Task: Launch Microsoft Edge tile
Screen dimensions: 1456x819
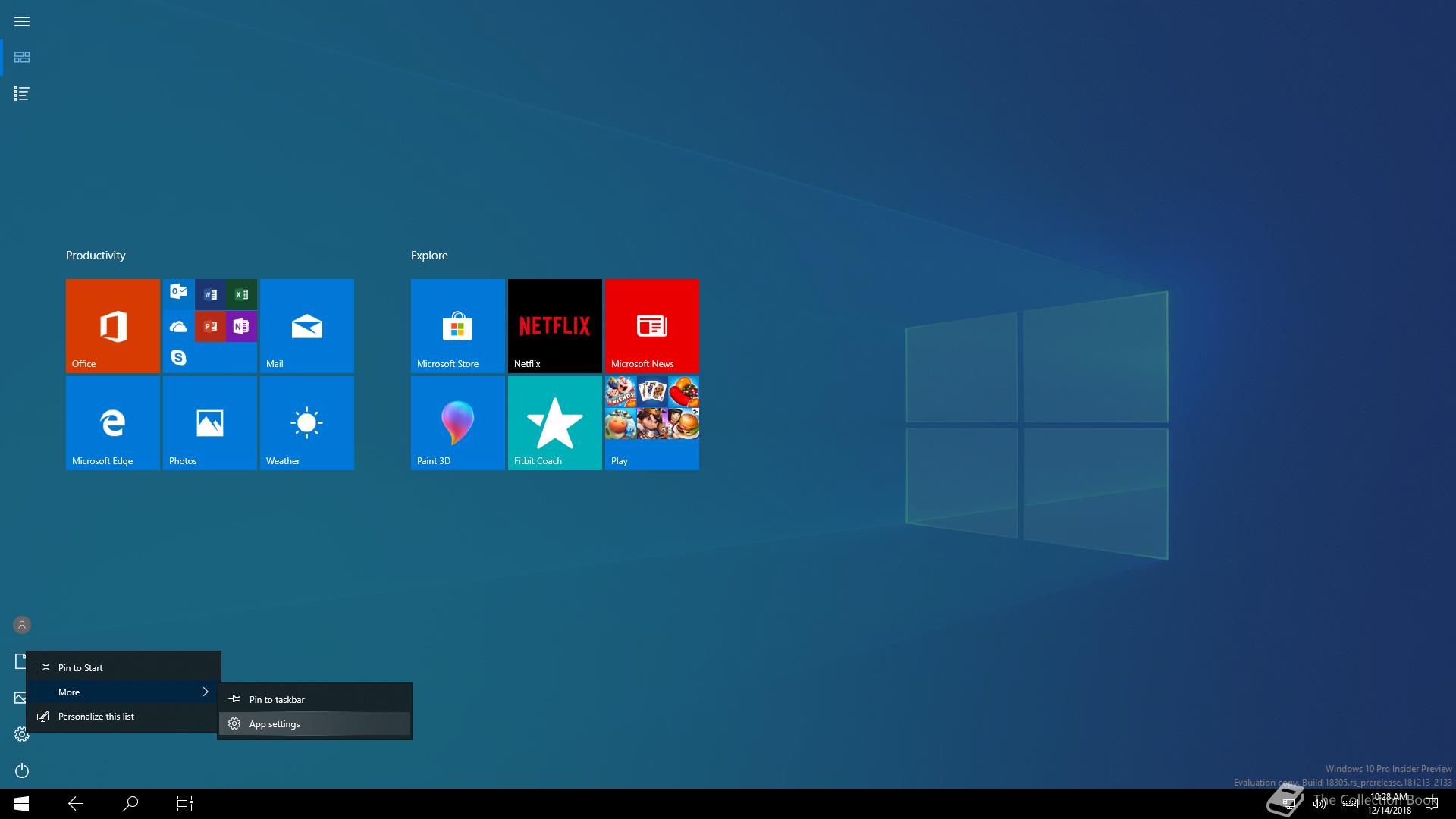Action: (x=113, y=423)
